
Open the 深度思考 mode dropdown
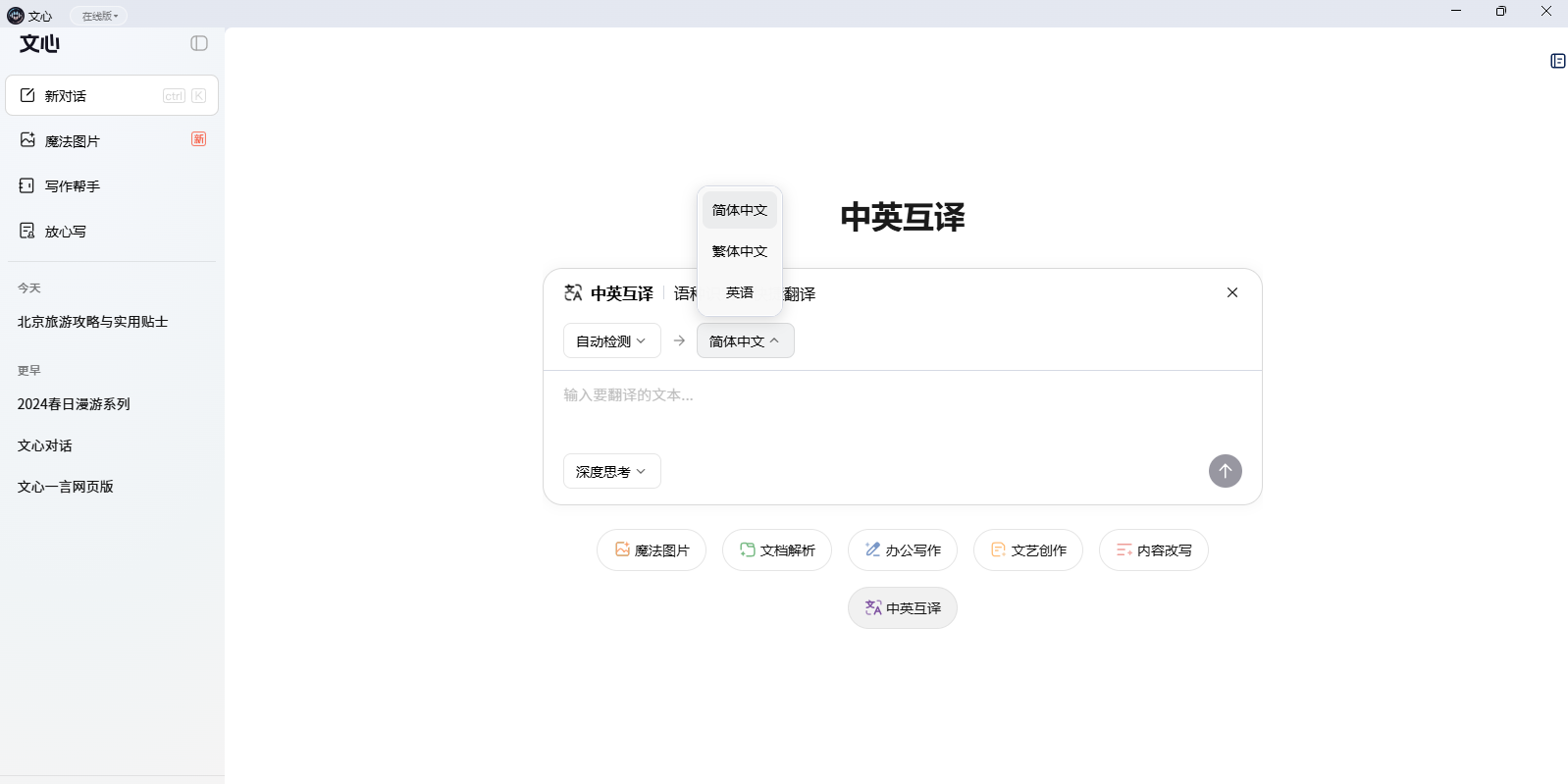click(x=611, y=472)
